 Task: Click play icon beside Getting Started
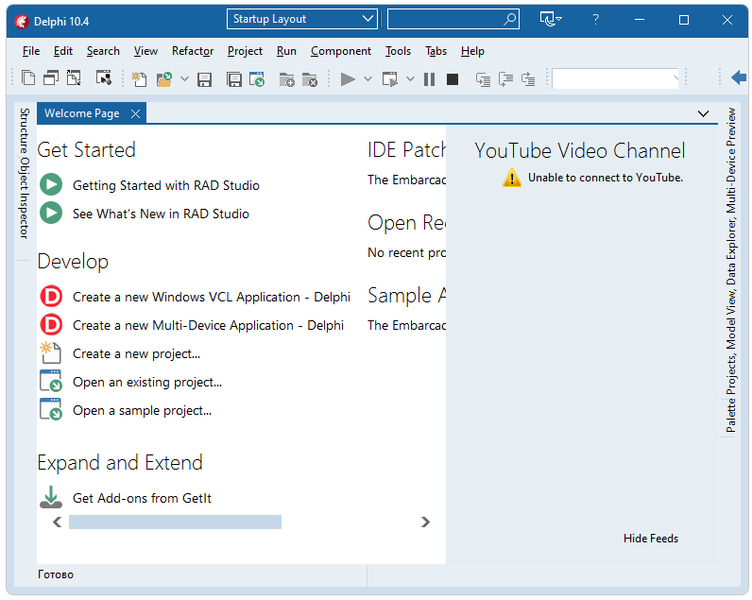click(51, 185)
